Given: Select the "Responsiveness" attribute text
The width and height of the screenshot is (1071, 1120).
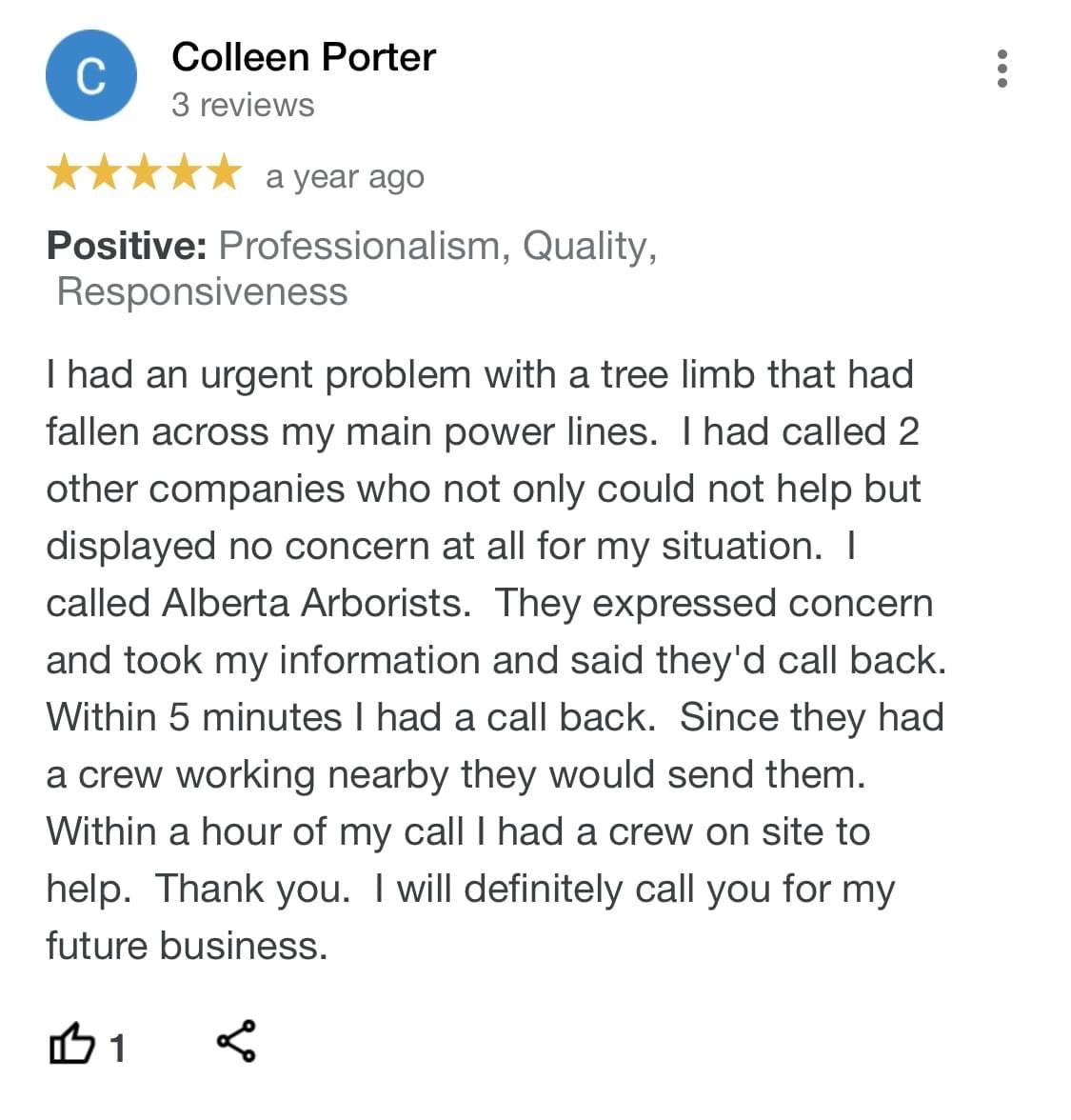Looking at the screenshot, I should [202, 291].
